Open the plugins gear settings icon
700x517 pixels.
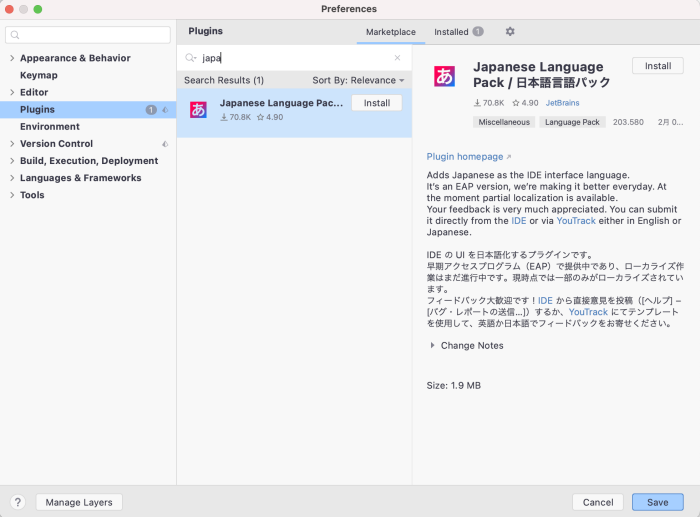coord(510,32)
